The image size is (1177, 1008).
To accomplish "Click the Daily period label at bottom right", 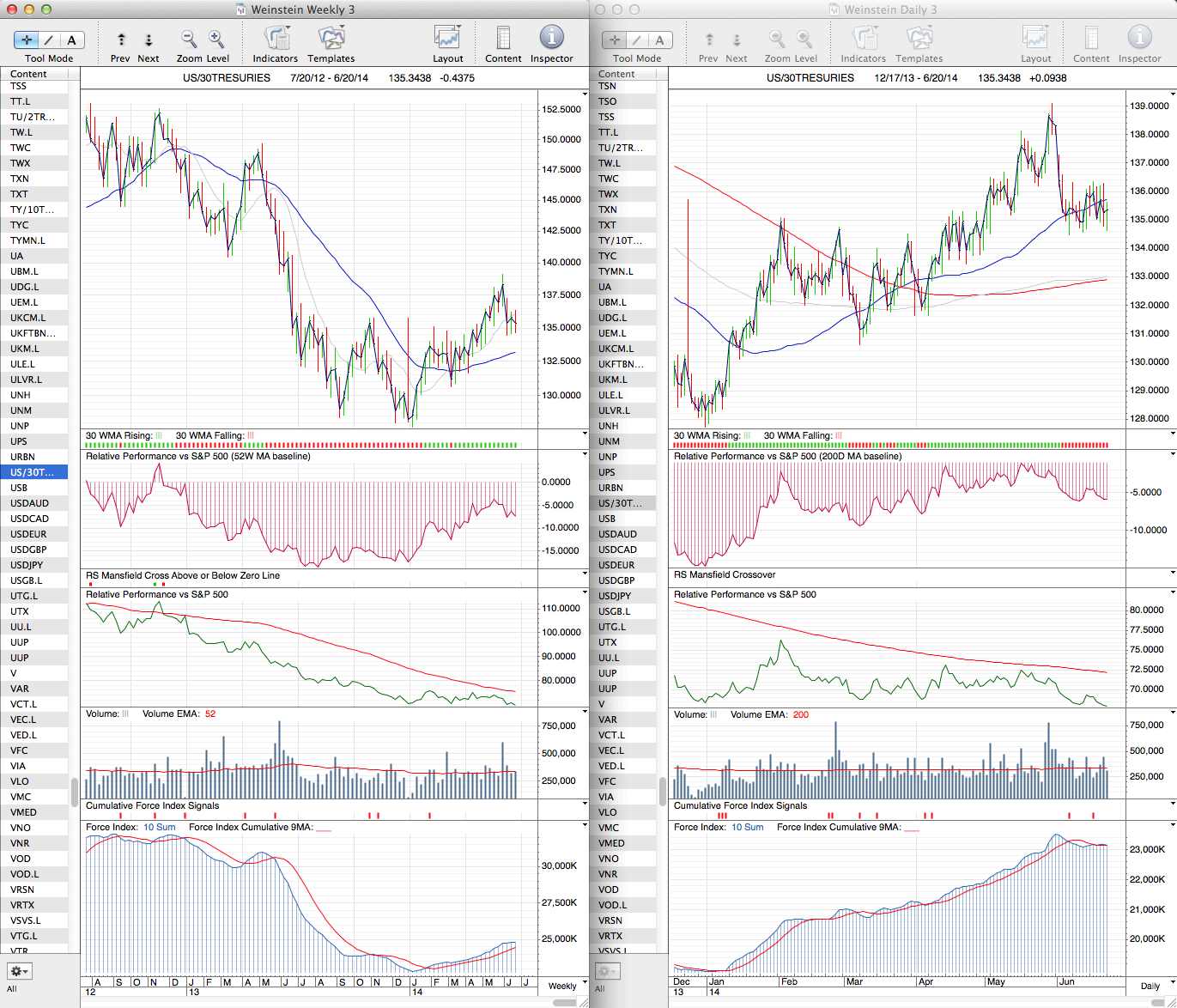I will coord(1150,986).
